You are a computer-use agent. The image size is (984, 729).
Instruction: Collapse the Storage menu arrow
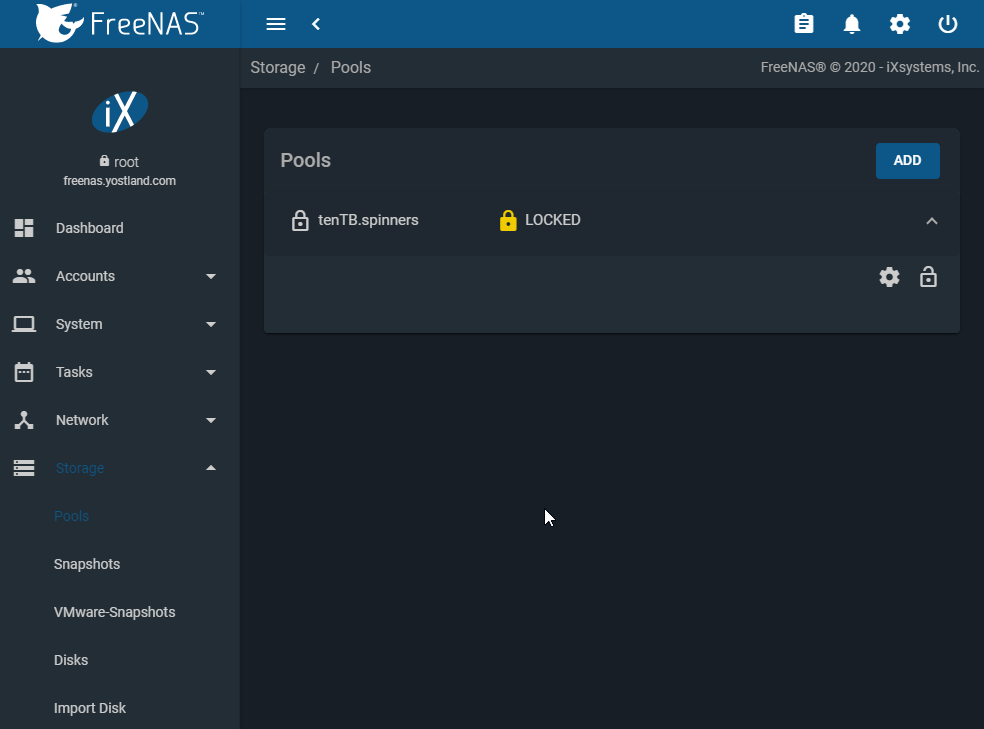(x=211, y=468)
